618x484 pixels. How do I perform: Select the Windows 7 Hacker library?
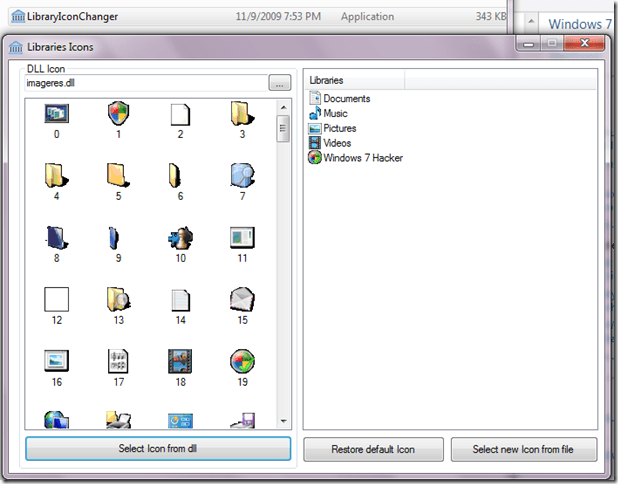pyautogui.click(x=356, y=158)
